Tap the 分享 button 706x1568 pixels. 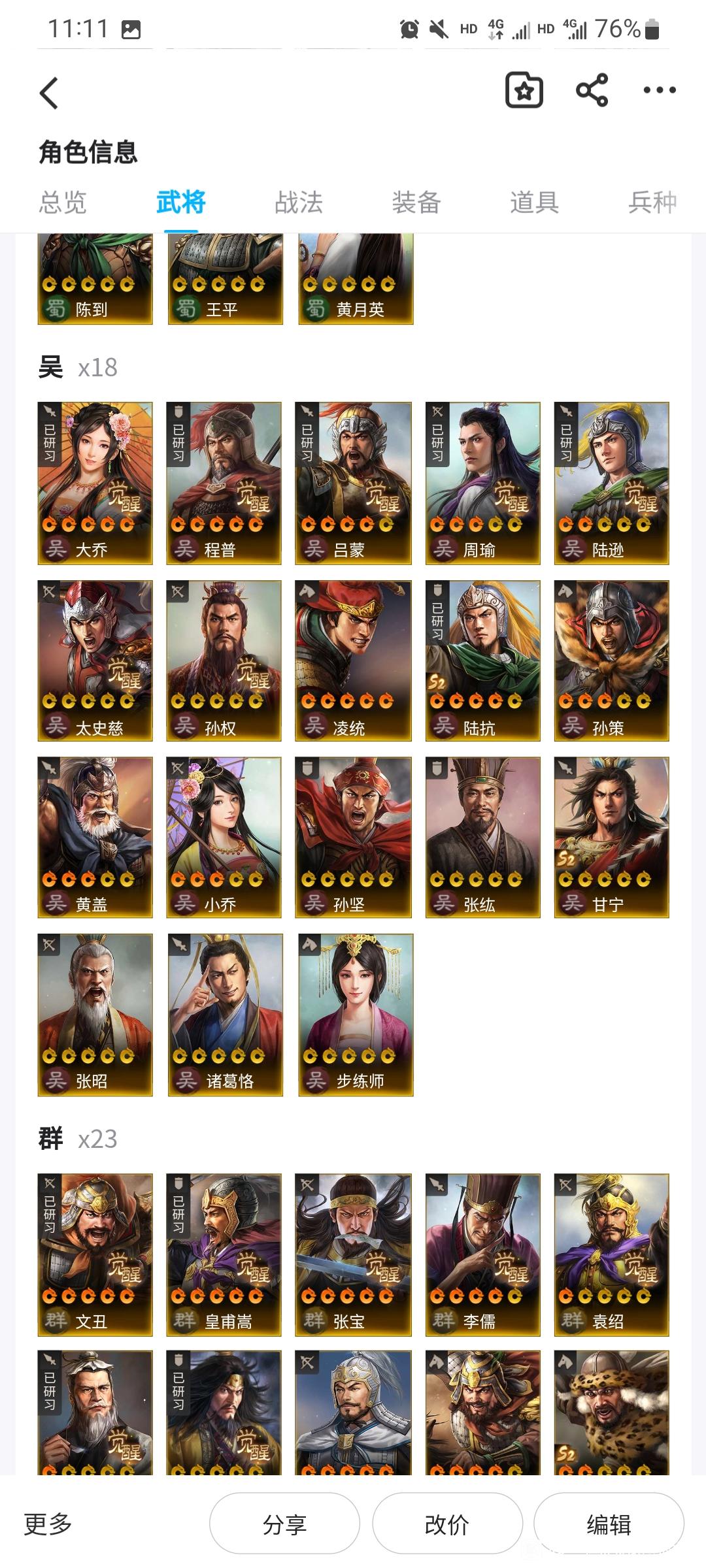click(284, 1524)
